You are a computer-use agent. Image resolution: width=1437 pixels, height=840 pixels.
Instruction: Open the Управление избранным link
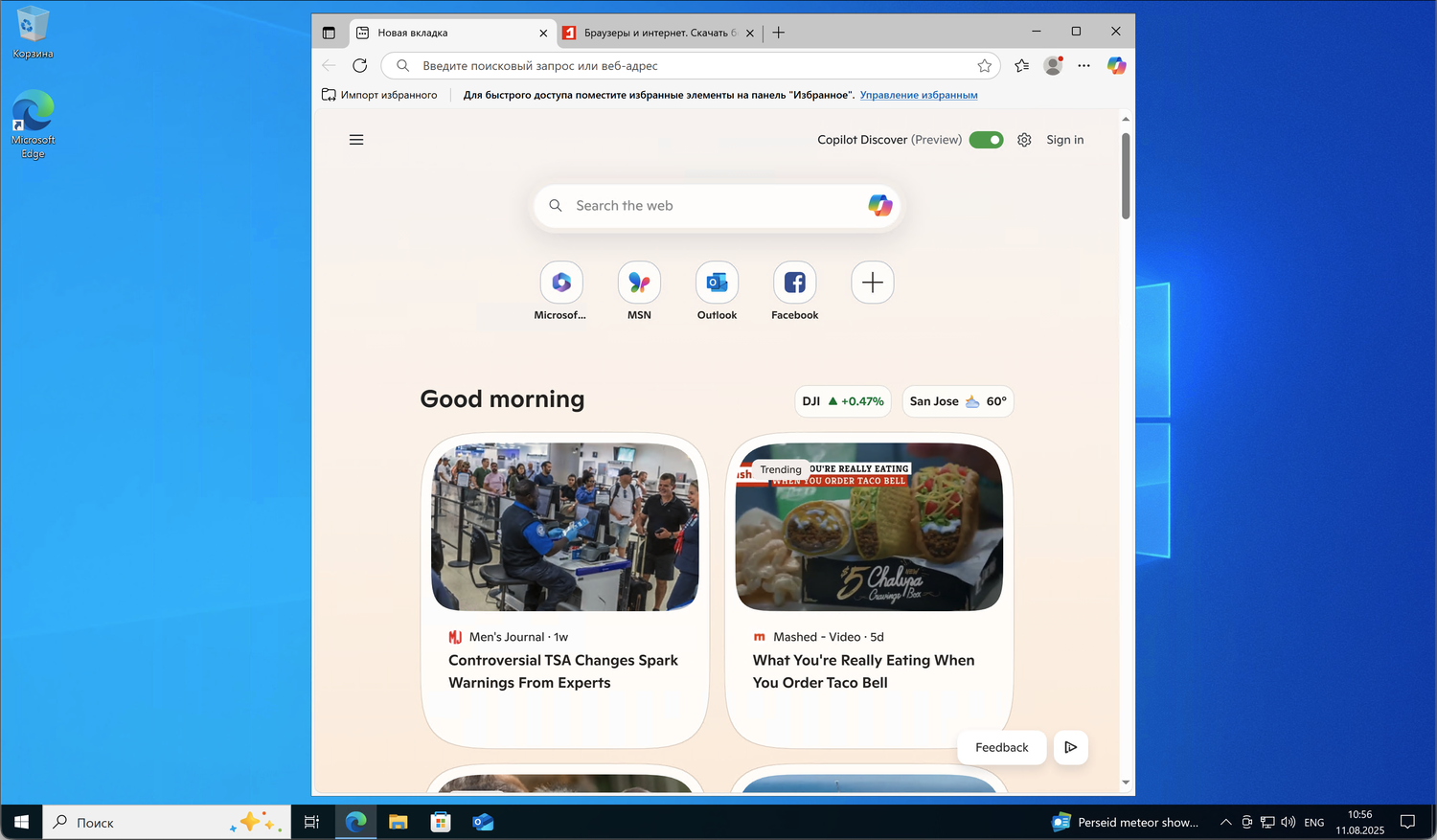coord(919,95)
